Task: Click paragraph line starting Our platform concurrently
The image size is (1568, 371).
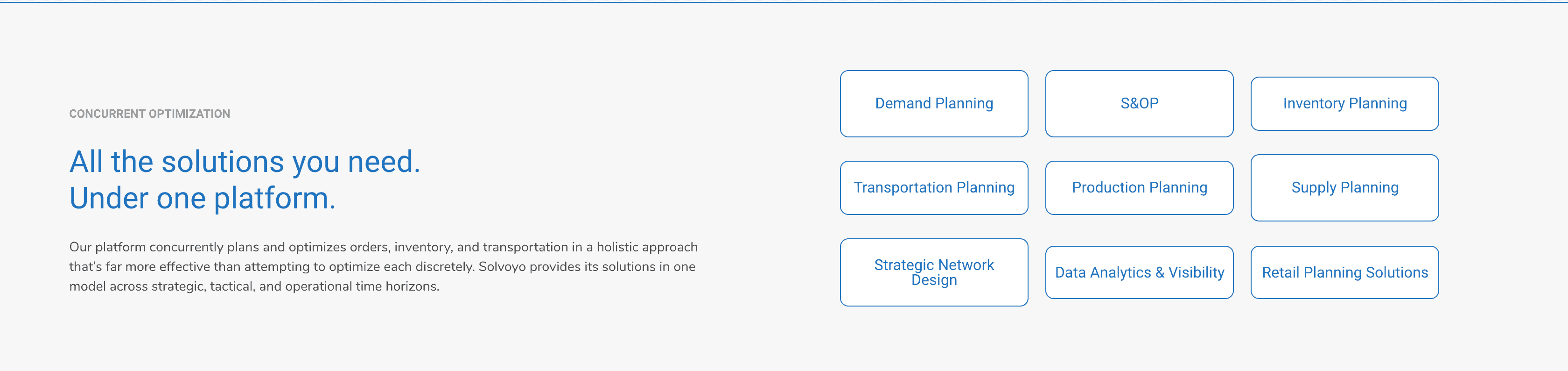Action: [x=384, y=247]
